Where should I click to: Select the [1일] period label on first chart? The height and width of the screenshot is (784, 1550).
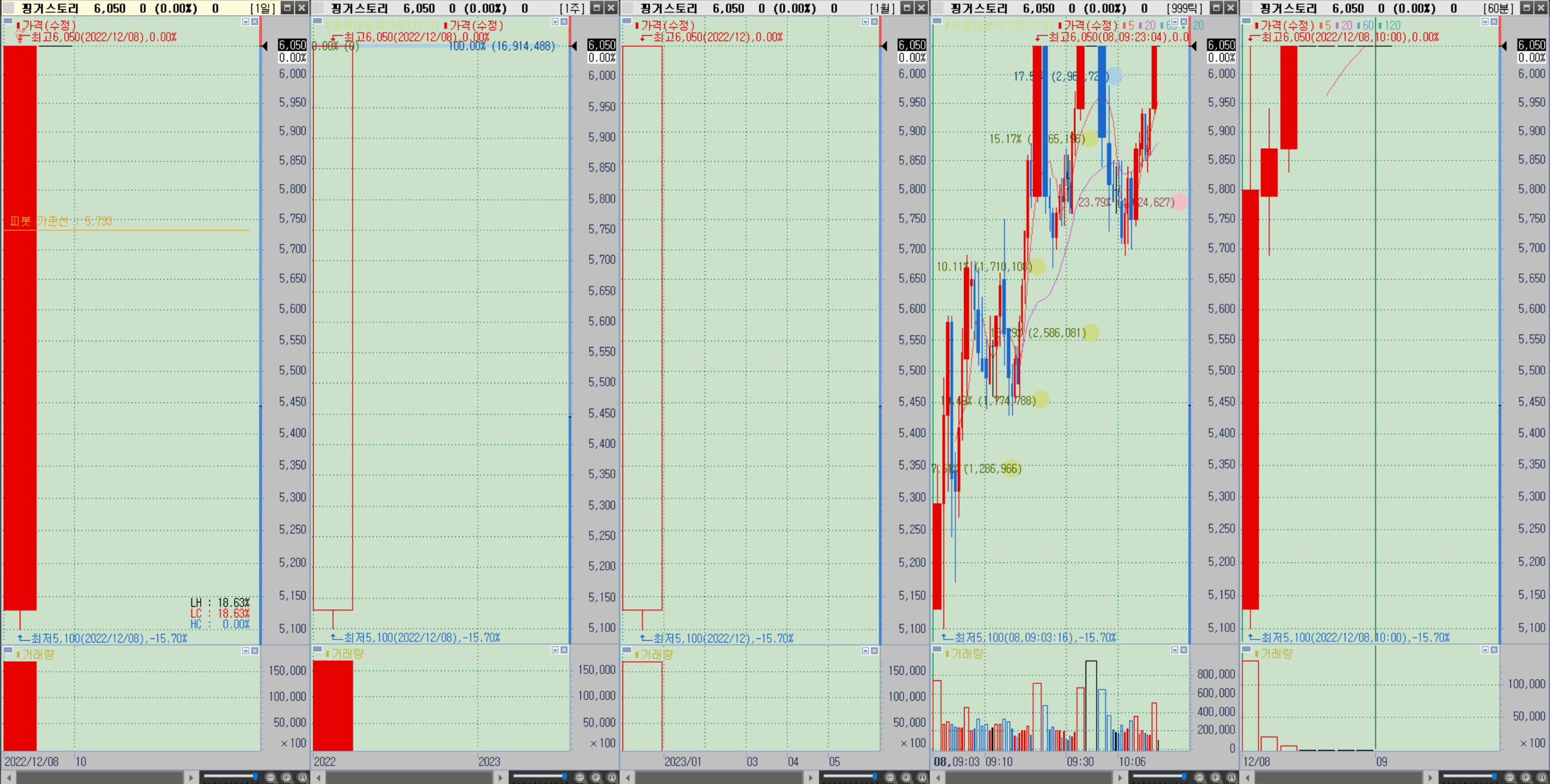[x=263, y=8]
